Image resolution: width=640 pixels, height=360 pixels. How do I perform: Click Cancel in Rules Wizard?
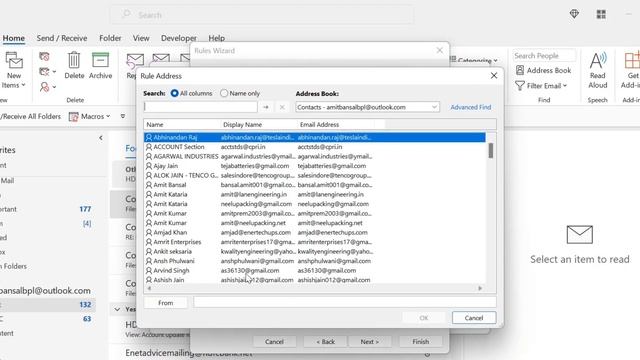(274, 342)
